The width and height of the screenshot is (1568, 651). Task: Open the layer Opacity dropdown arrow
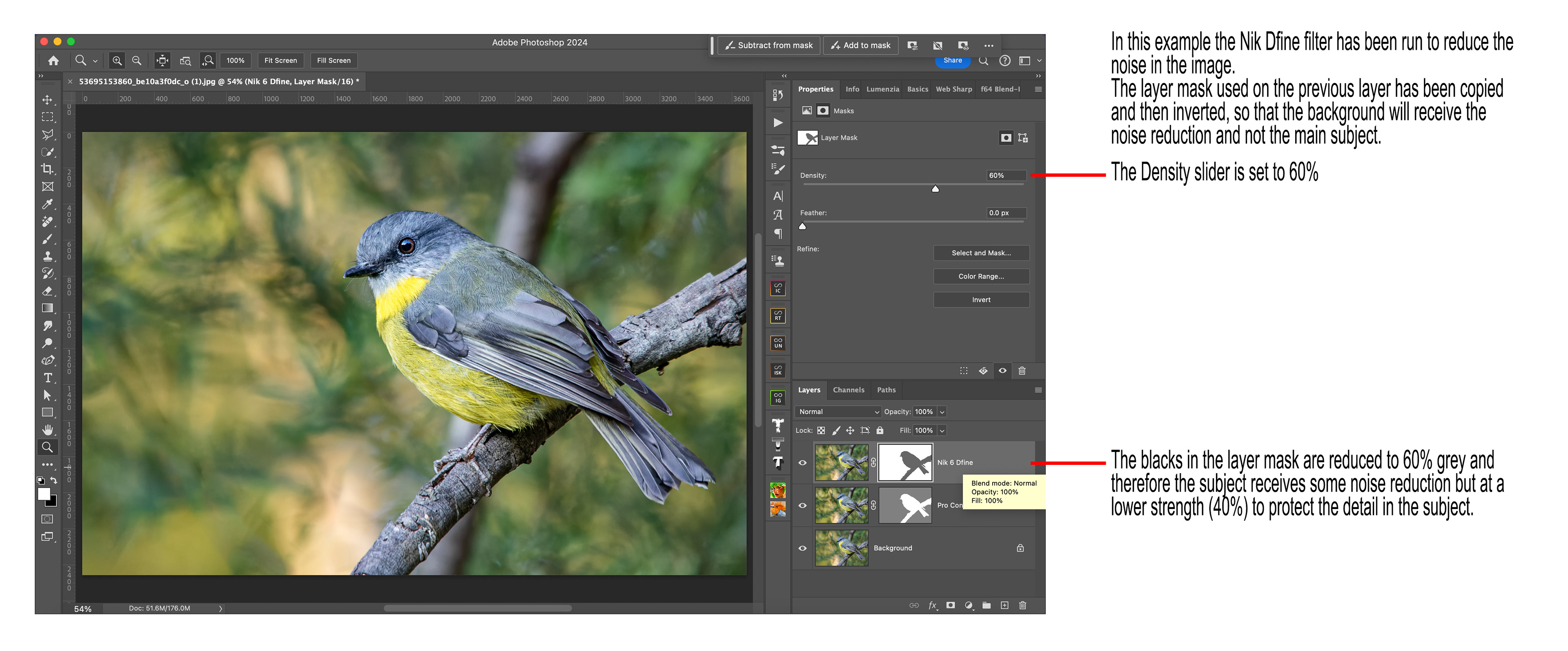(x=942, y=412)
